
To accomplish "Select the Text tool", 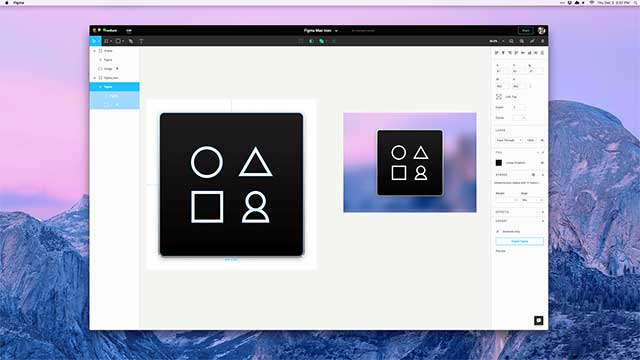I will pos(141,41).
